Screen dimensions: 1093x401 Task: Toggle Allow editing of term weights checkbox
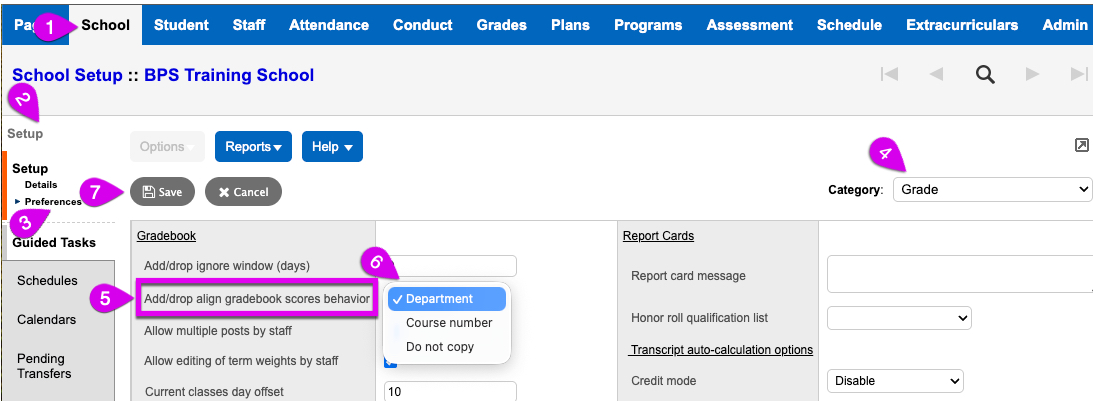pyautogui.click(x=391, y=361)
